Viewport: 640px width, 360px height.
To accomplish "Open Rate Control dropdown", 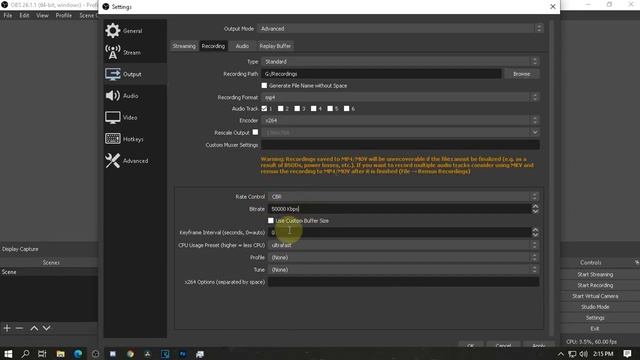I will pyautogui.click(x=404, y=196).
